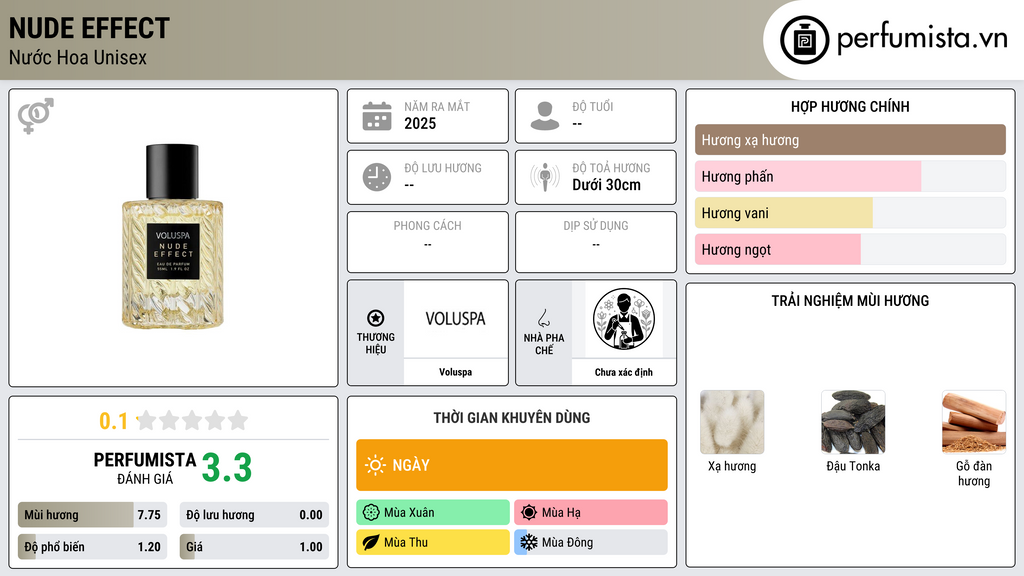This screenshot has height=576, width=1024.
Task: Click the green Mùa Xuân season bar
Action: coord(433,513)
